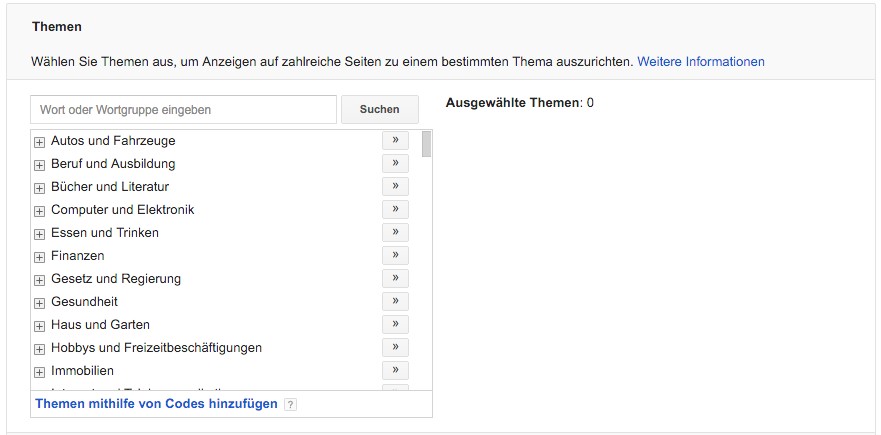Viewport: 881px width, 435px height.
Task: Add Beruf und Ausbildung with its » button
Action: click(395, 164)
